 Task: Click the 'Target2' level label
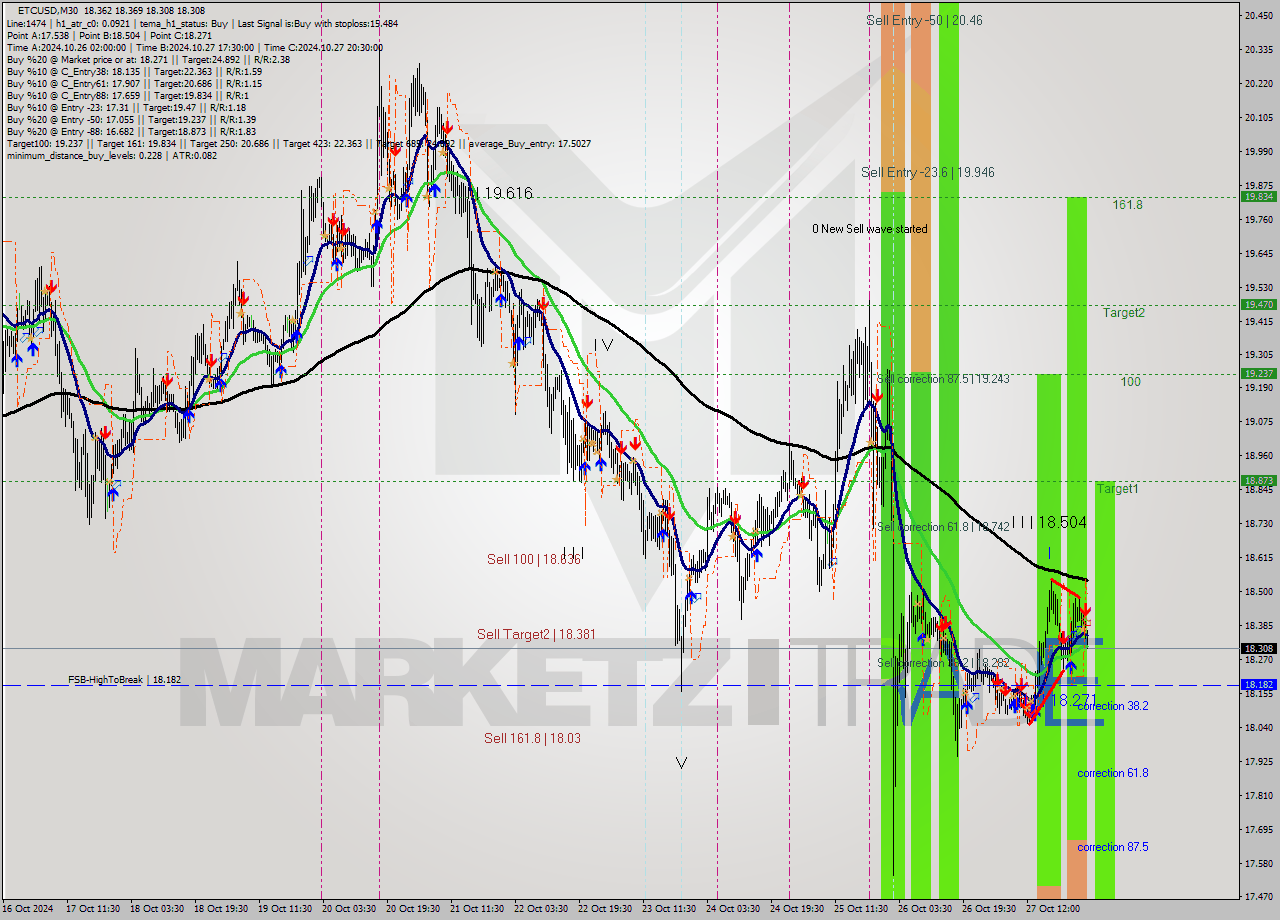1124,313
